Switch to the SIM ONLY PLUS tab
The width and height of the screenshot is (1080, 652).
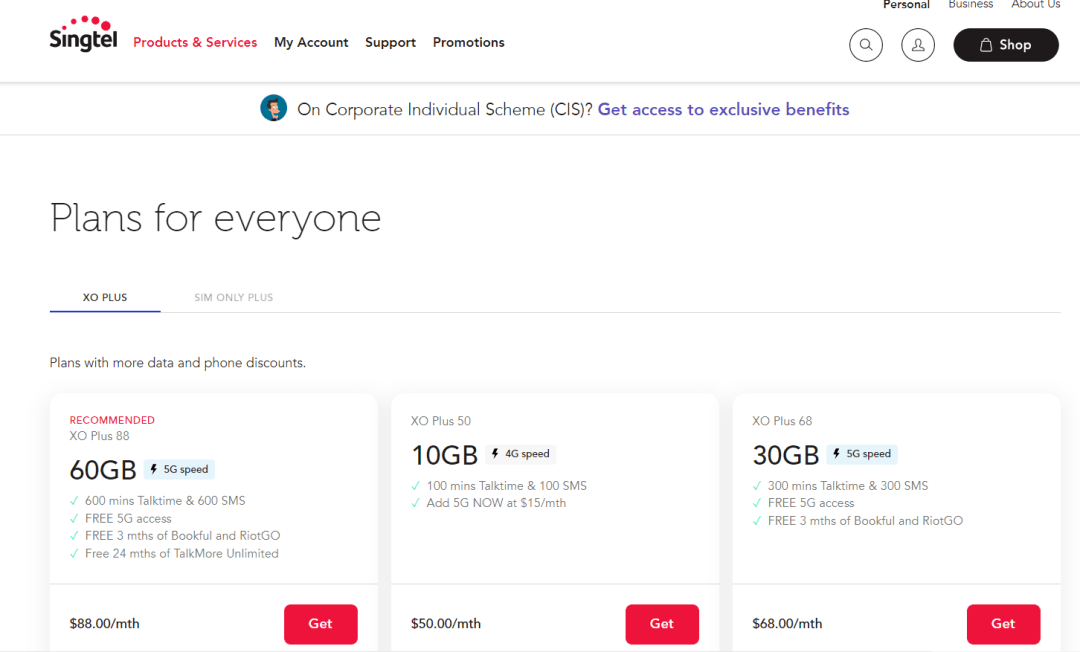tap(233, 297)
